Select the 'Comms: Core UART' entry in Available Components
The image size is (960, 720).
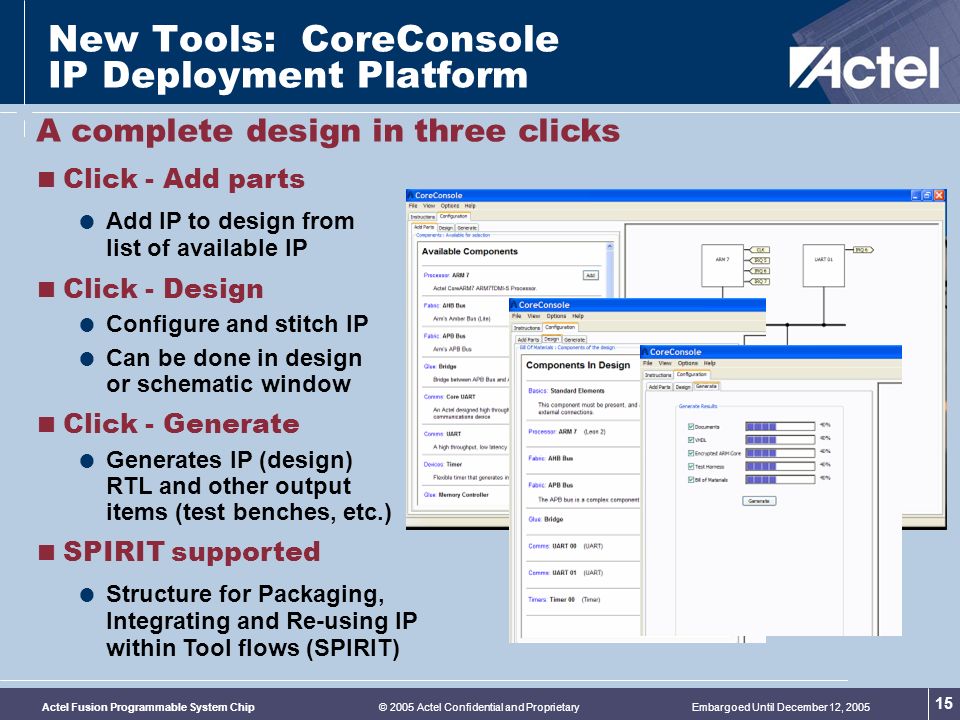[x=449, y=397]
